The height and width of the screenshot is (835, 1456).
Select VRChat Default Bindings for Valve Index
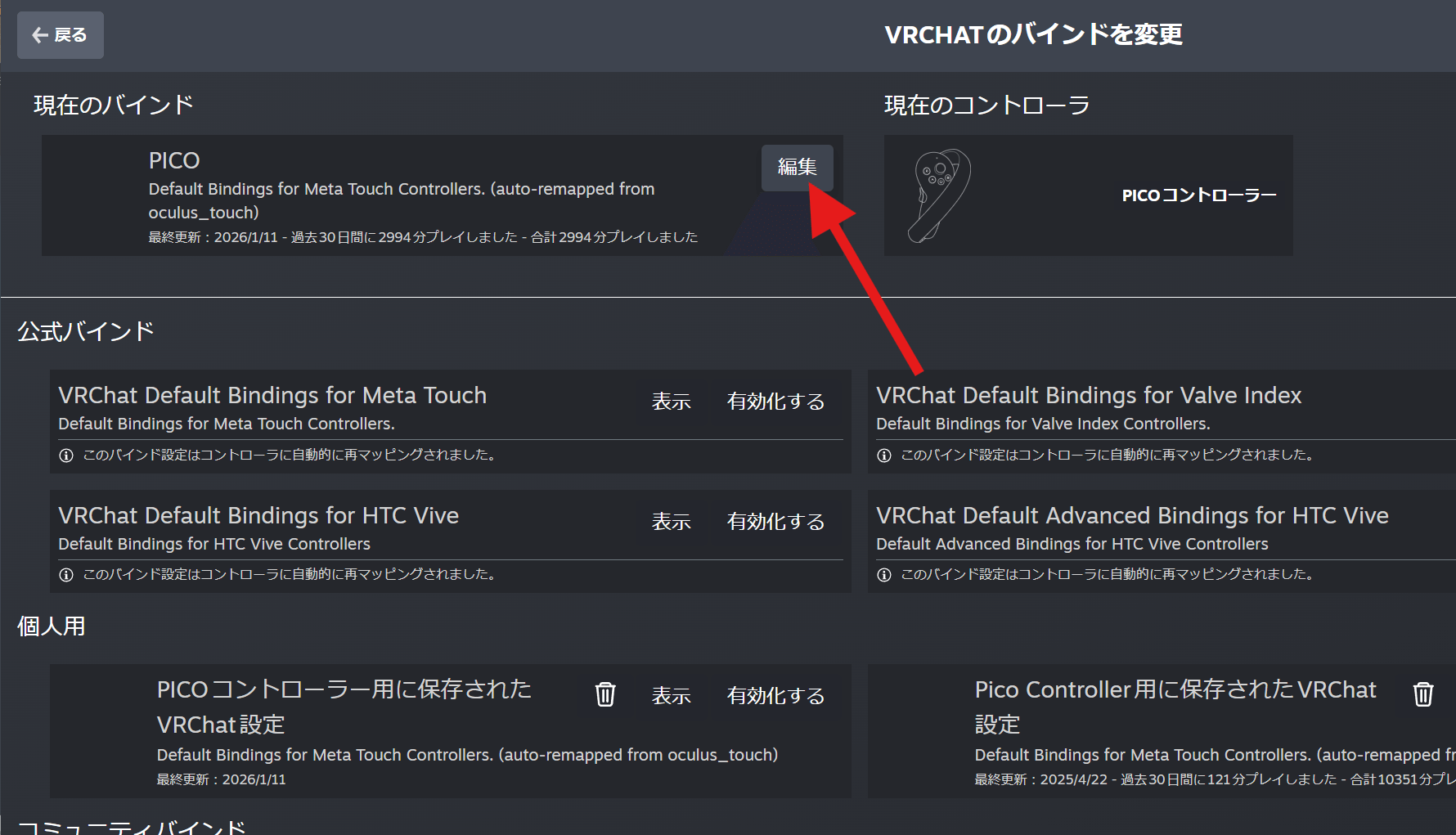pos(1088,396)
